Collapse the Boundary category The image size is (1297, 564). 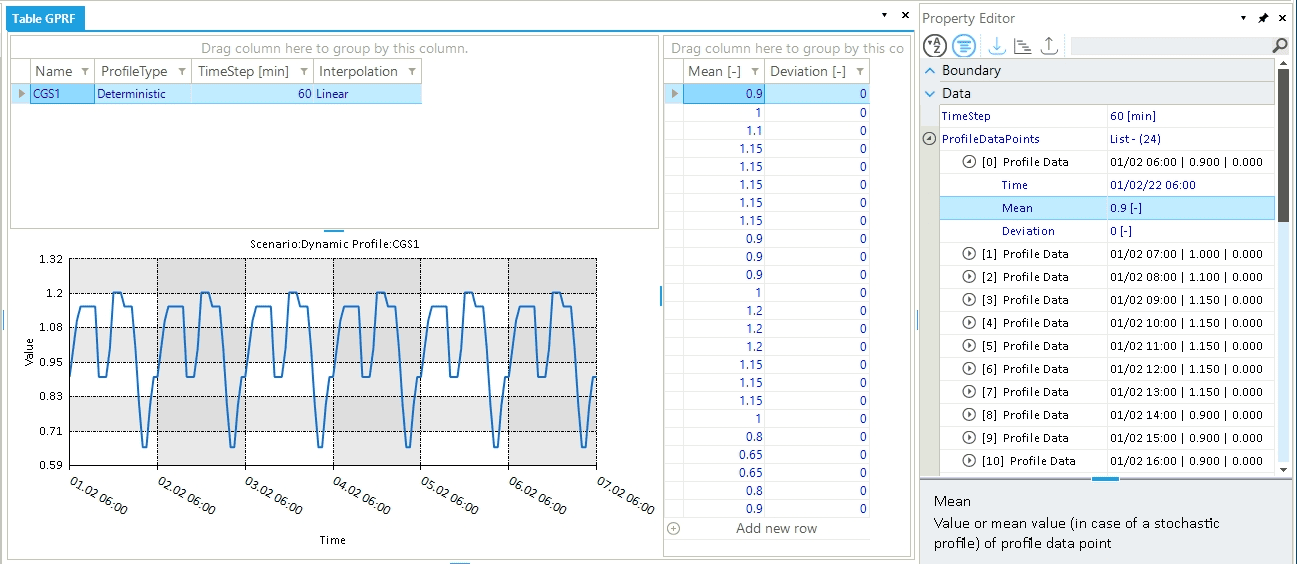coord(930,71)
